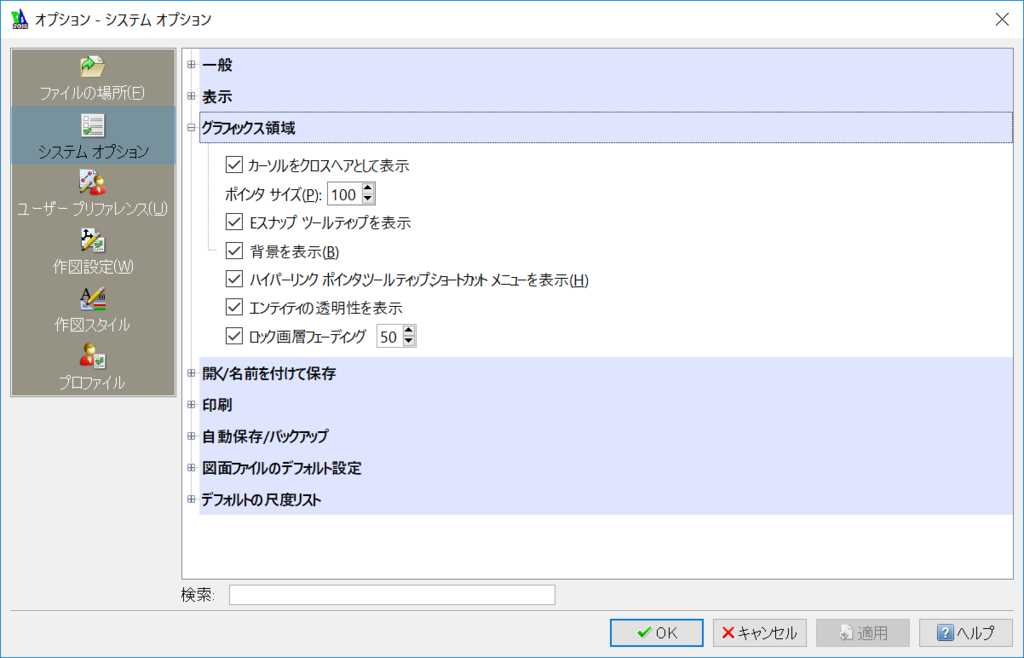Image resolution: width=1024 pixels, height=658 pixels.
Task: Switch to プロファイル label
Action: 93,383
